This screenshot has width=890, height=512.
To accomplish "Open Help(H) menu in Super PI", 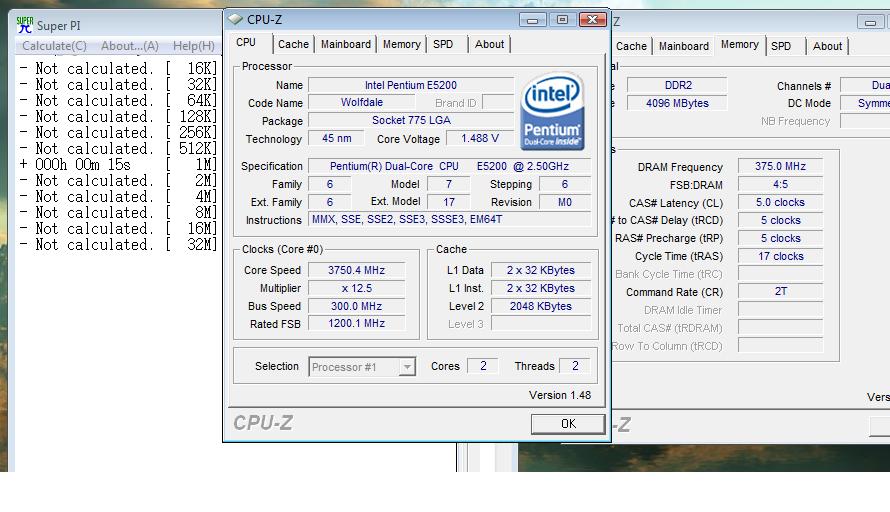I will coord(194,46).
